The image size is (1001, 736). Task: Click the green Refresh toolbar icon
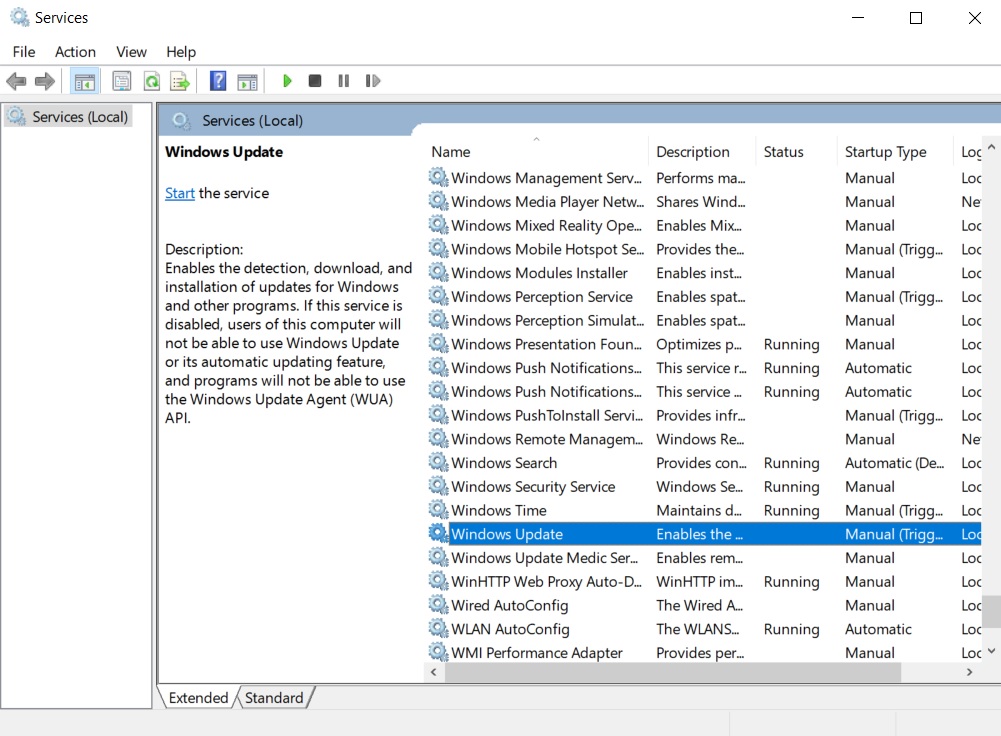click(x=151, y=81)
